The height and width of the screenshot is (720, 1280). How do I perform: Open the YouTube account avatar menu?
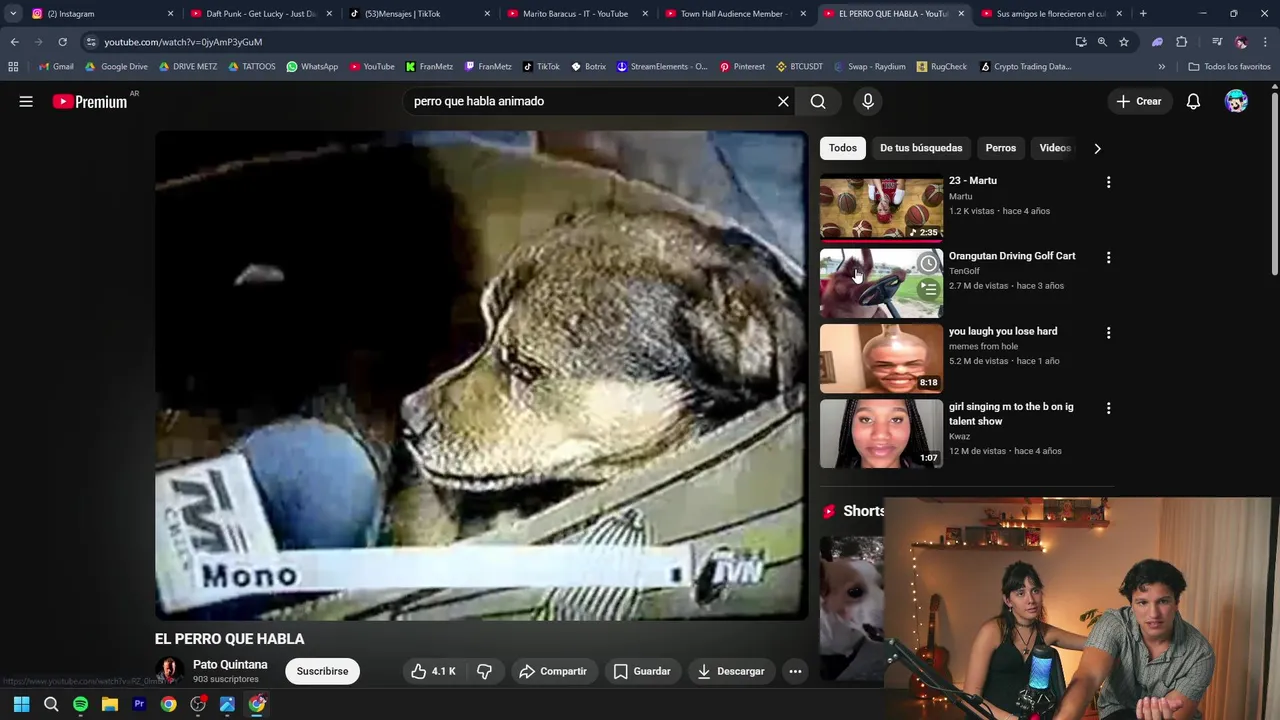(1236, 101)
